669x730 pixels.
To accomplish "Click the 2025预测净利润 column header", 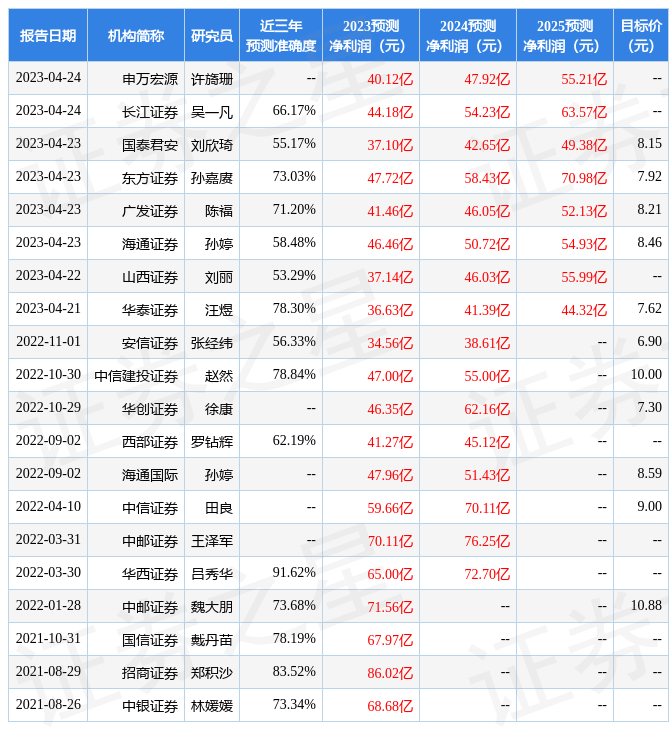I will [565, 35].
